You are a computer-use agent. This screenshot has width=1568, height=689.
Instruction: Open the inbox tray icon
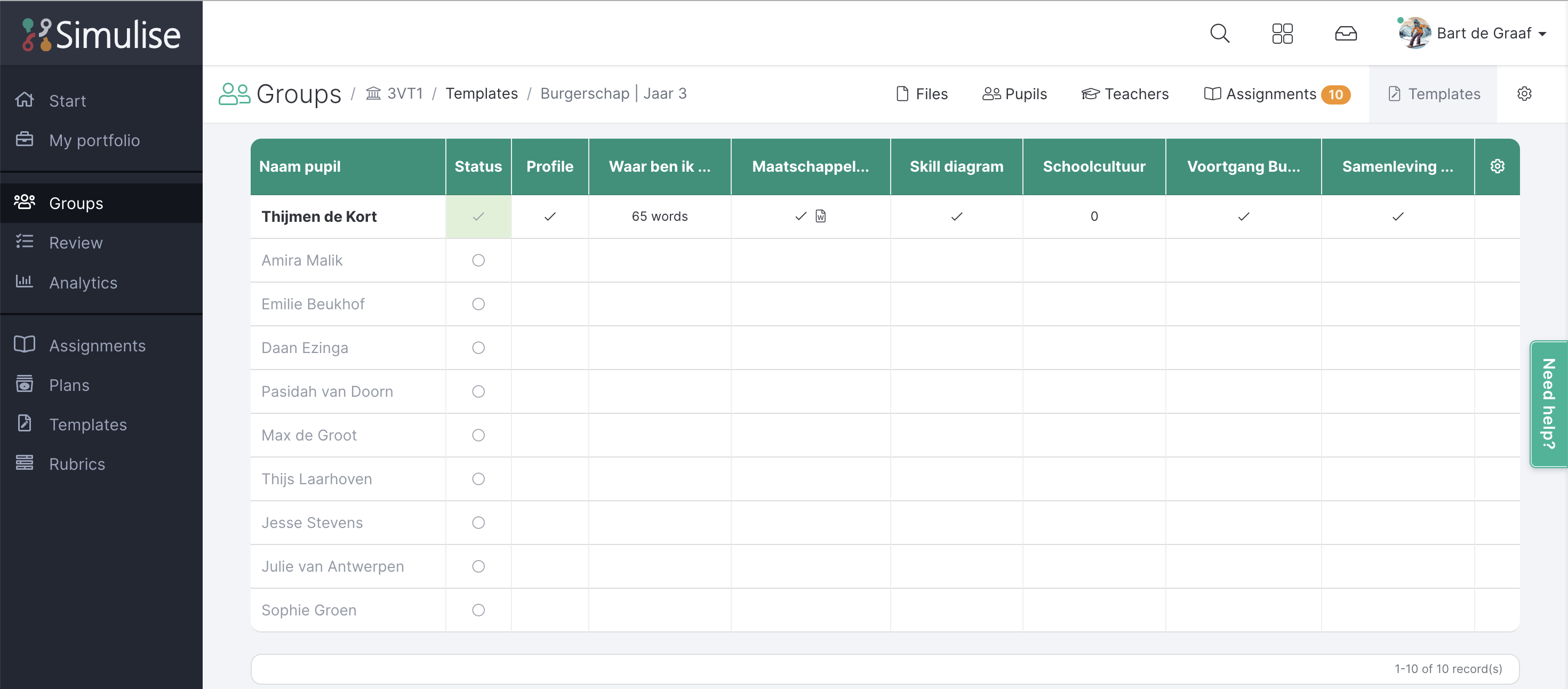1345,33
